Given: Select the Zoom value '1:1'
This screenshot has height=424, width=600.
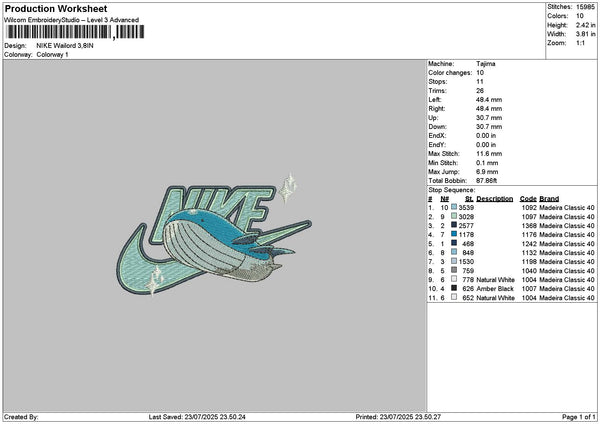Looking at the screenshot, I should point(580,43).
